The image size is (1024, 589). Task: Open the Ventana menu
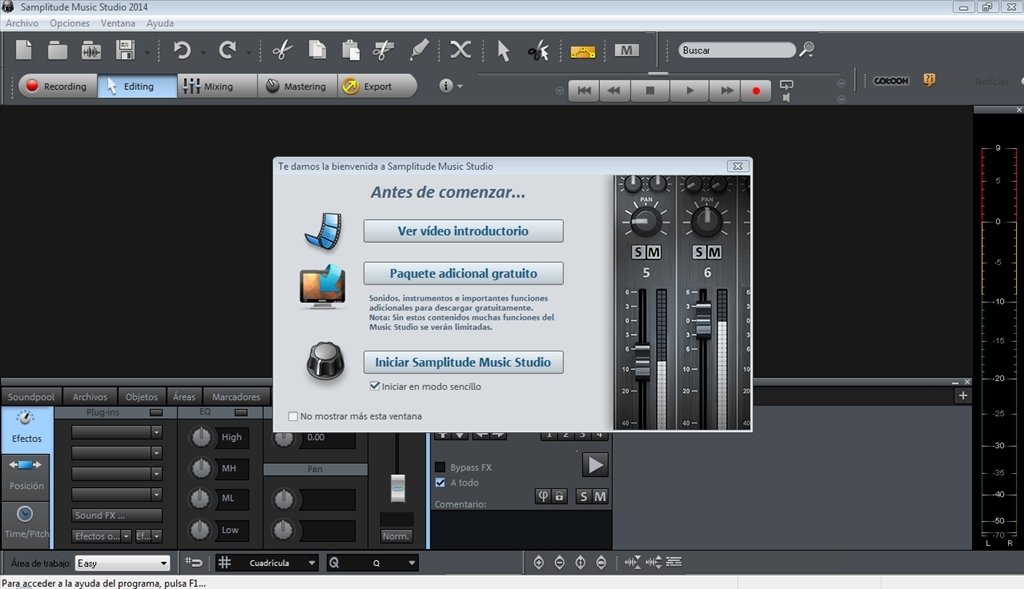pos(118,23)
